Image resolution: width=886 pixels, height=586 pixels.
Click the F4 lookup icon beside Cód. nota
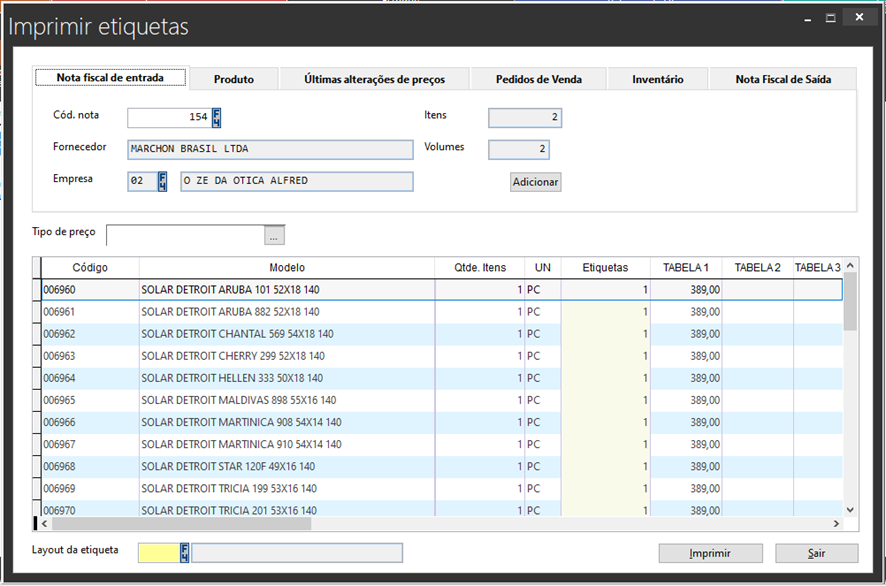217,118
